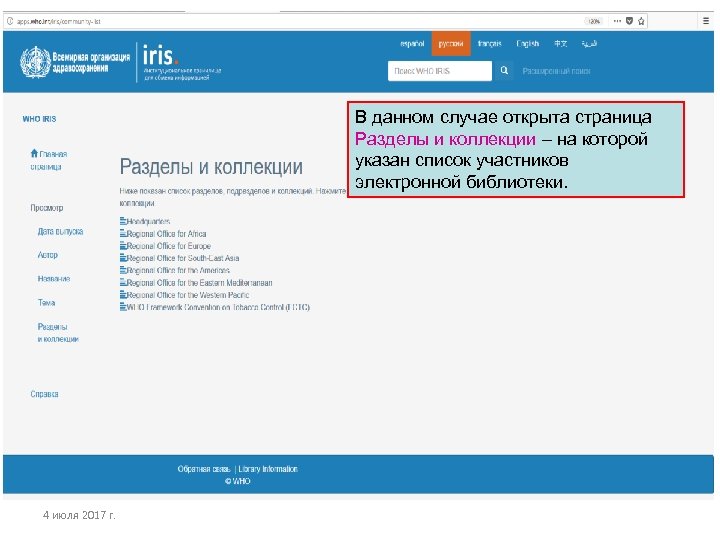Click the icon beside Regional Office for Africa
The height and width of the screenshot is (540, 720).
click(123, 233)
